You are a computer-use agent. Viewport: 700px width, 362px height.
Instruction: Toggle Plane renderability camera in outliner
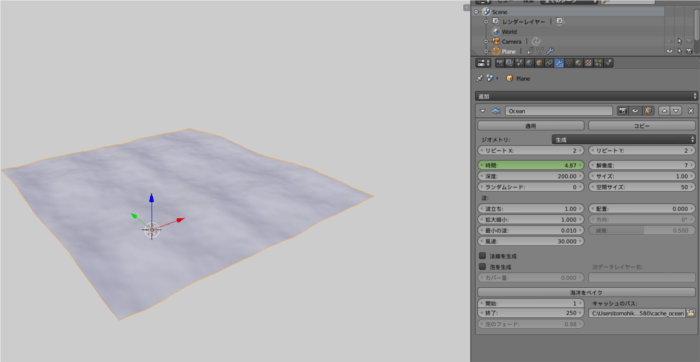(689, 51)
